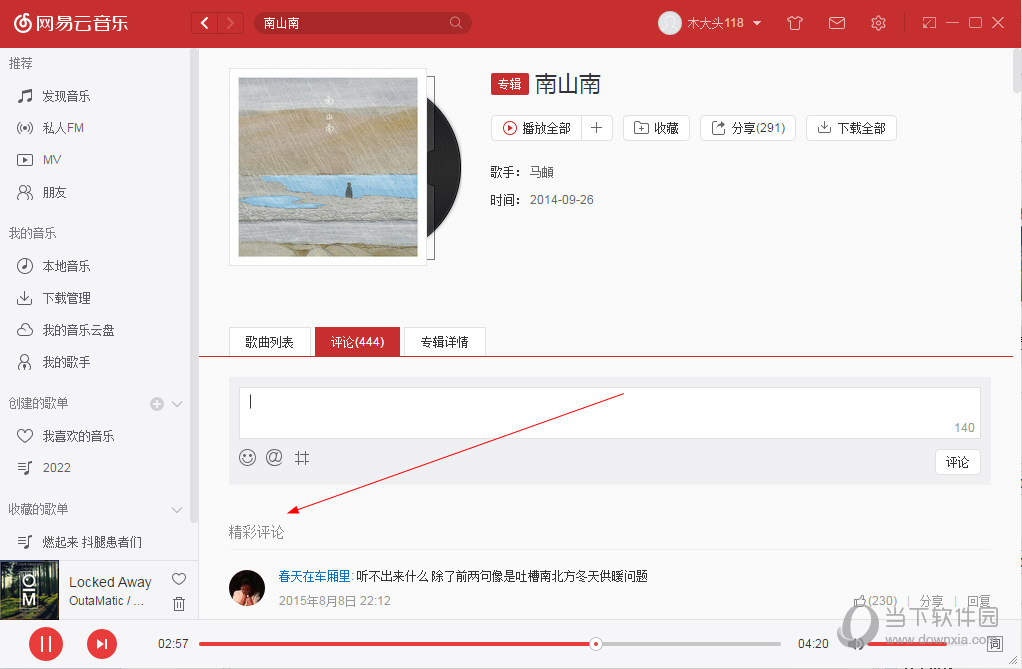Image resolution: width=1022 pixels, height=669 pixels.
Task: Open the 专辑详情 tab
Action: 444,340
